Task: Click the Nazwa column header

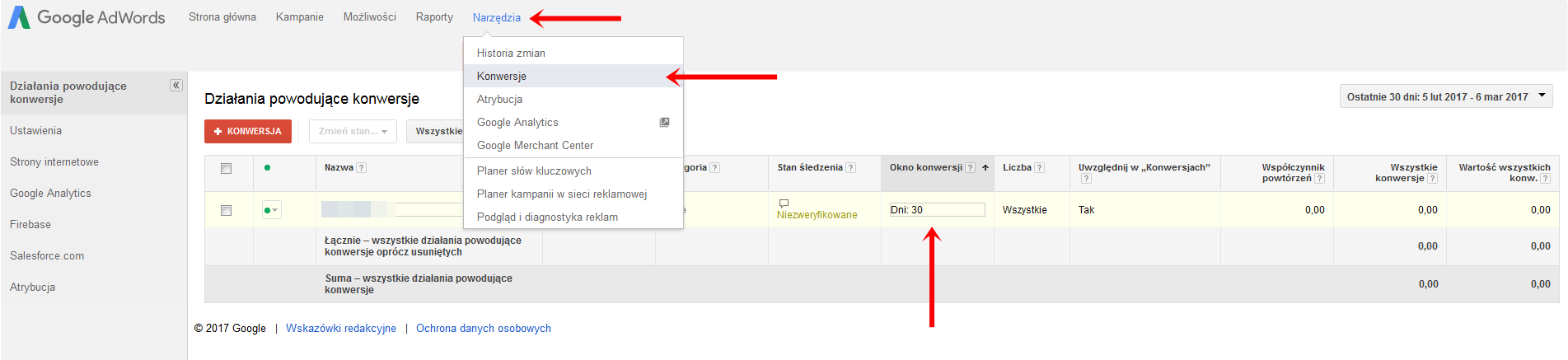Action: [339, 167]
